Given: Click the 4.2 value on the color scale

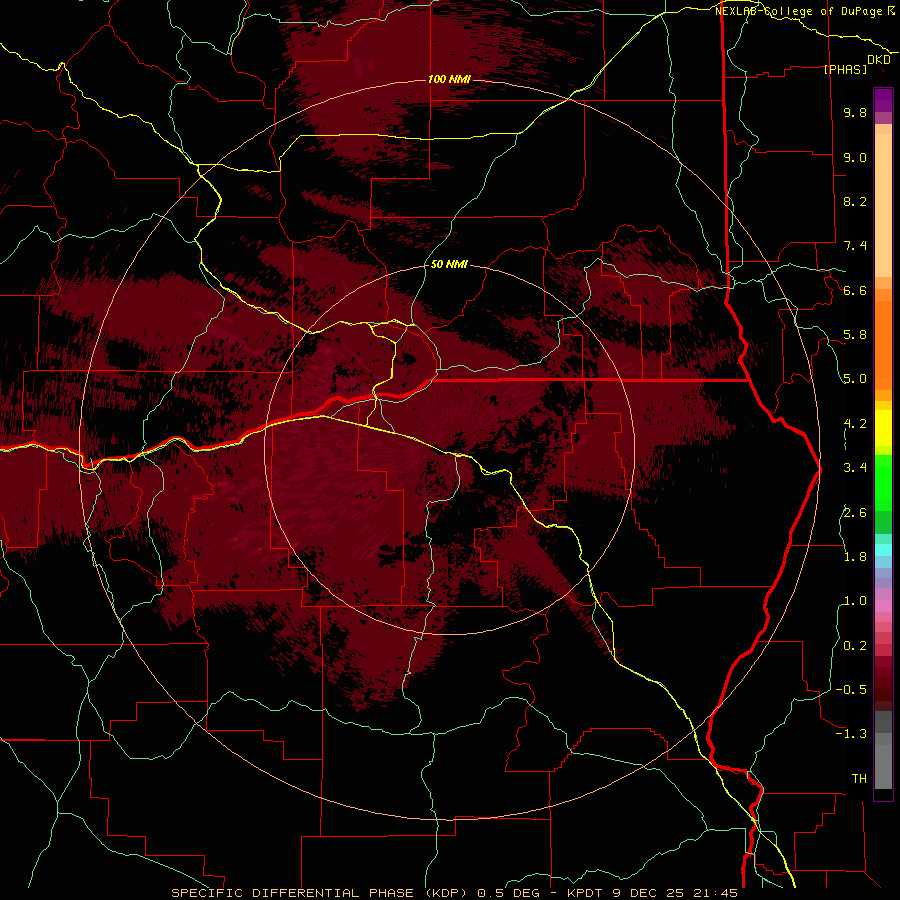Looking at the screenshot, I should 855,424.
